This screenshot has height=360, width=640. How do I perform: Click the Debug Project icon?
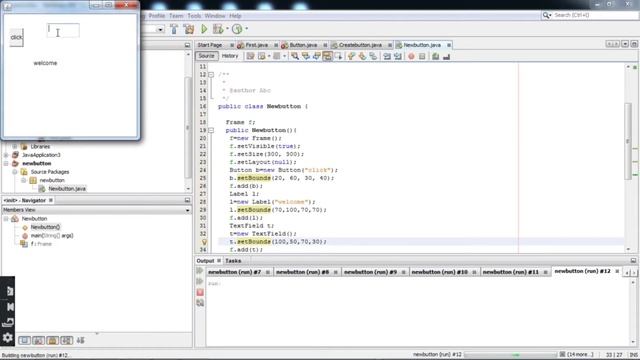pyautogui.click(x=218, y=29)
